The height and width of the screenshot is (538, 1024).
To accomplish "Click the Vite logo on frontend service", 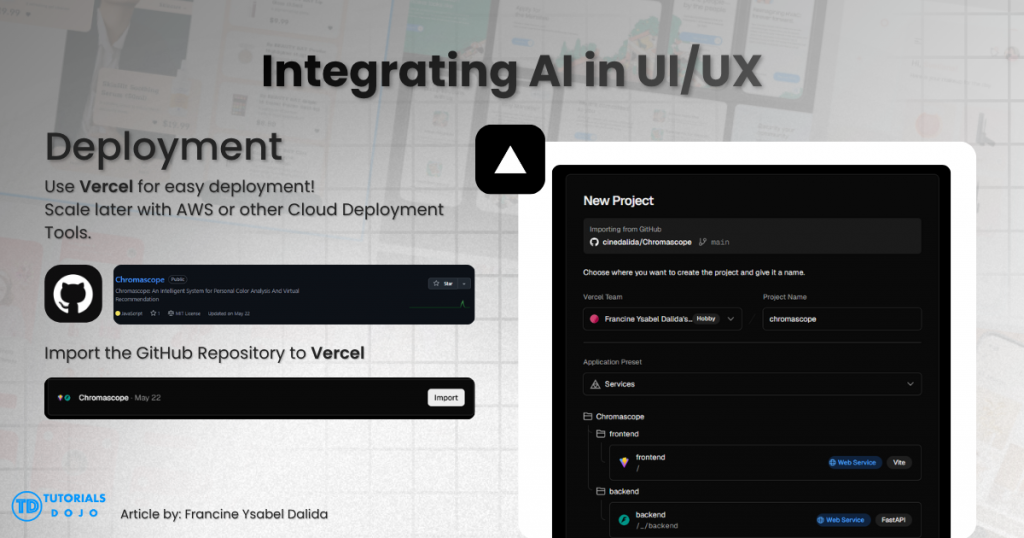I will tap(624, 462).
